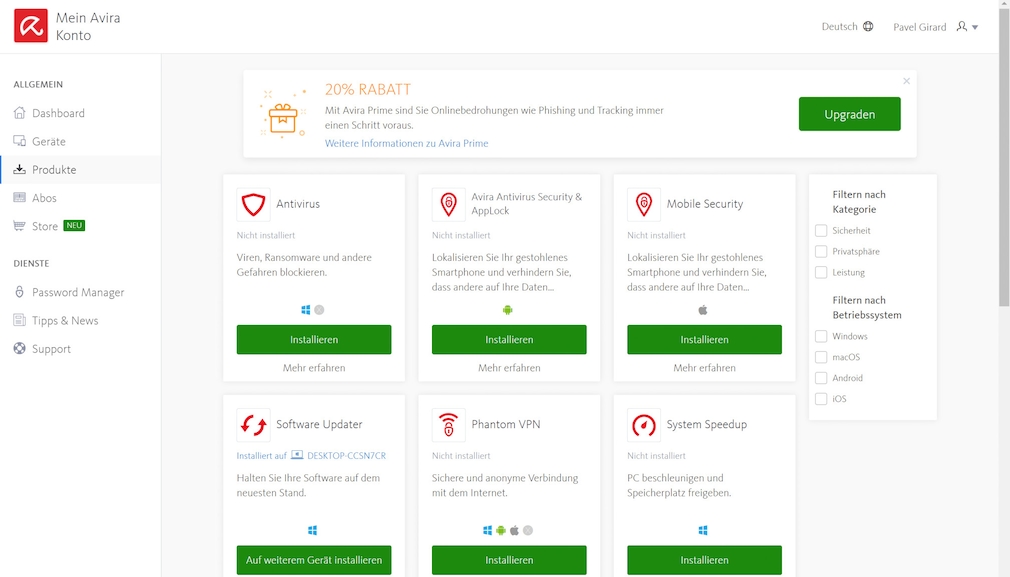The width and height of the screenshot is (1010, 577).
Task: Click Mehr erfahren under Mobile Security
Action: point(703,367)
